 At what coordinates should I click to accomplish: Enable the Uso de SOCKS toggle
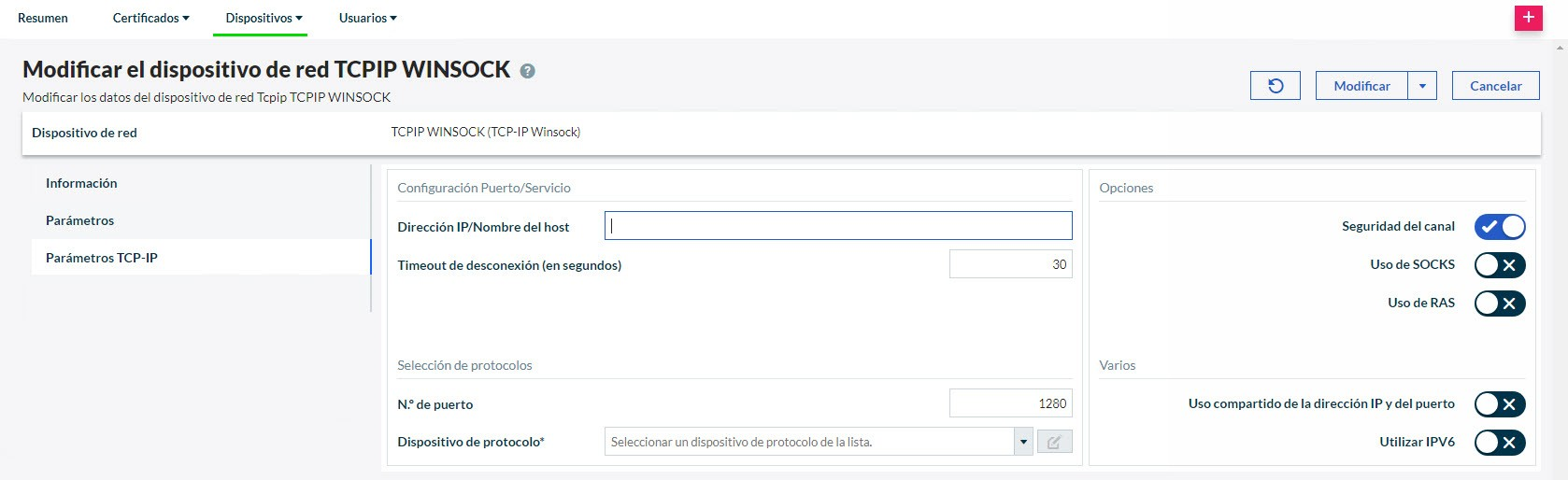[x=1499, y=265]
